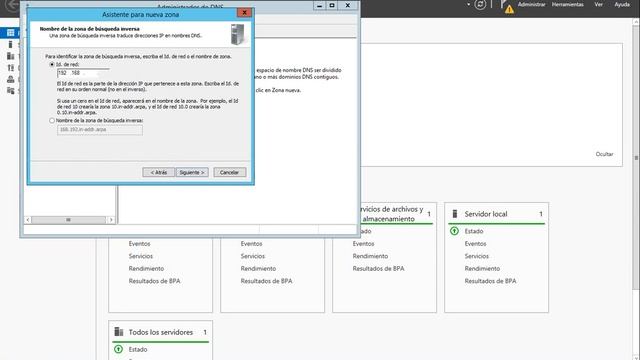Screen dimensions: 640x360
Task: Open the Administrar menu in Server Manager
Action: coord(531,4)
